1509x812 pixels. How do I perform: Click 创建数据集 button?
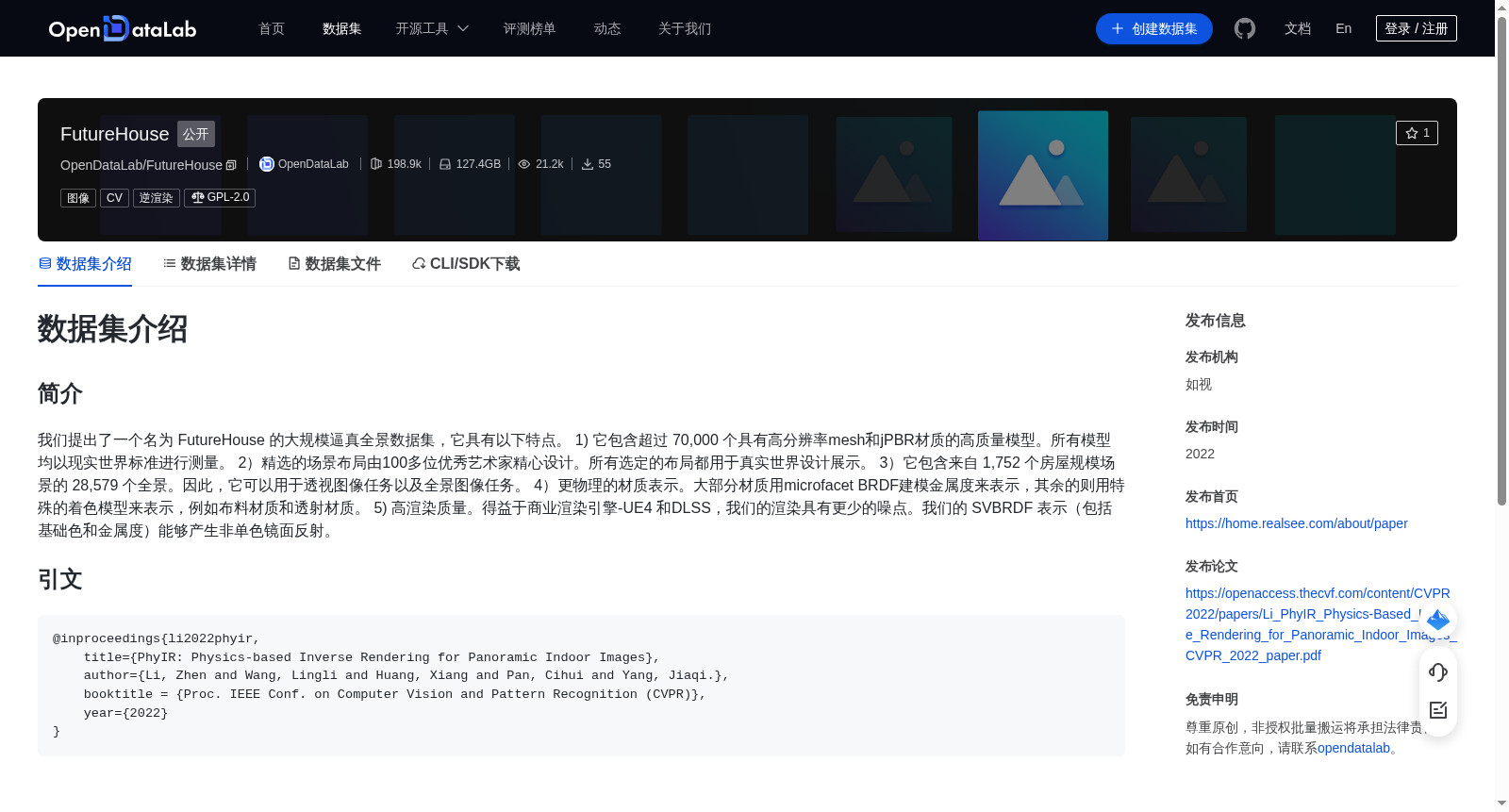click(x=1154, y=28)
